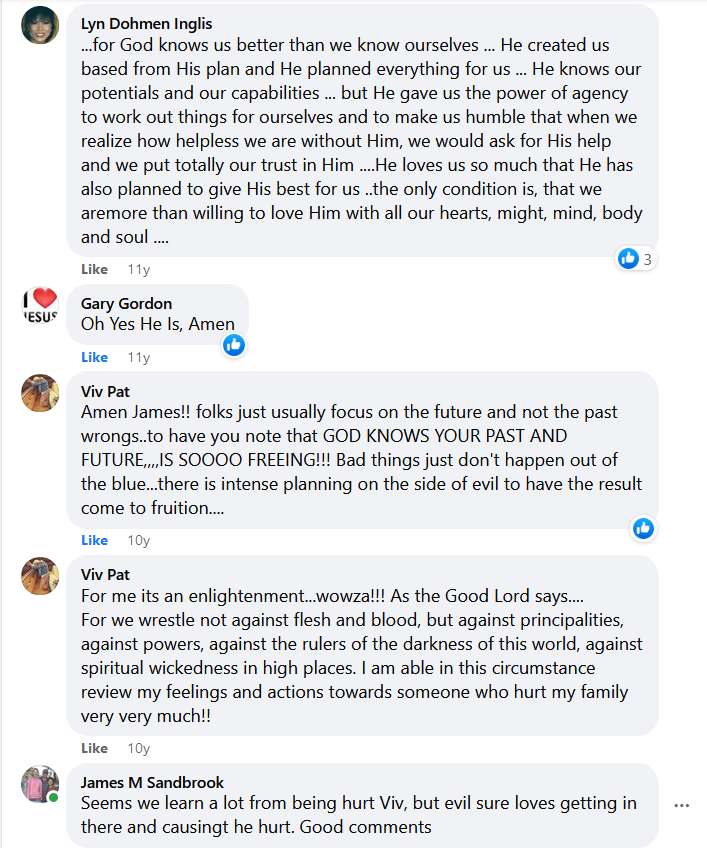Like Viv Pat's "enlightenment" comment
707x848 pixels.
click(94, 748)
